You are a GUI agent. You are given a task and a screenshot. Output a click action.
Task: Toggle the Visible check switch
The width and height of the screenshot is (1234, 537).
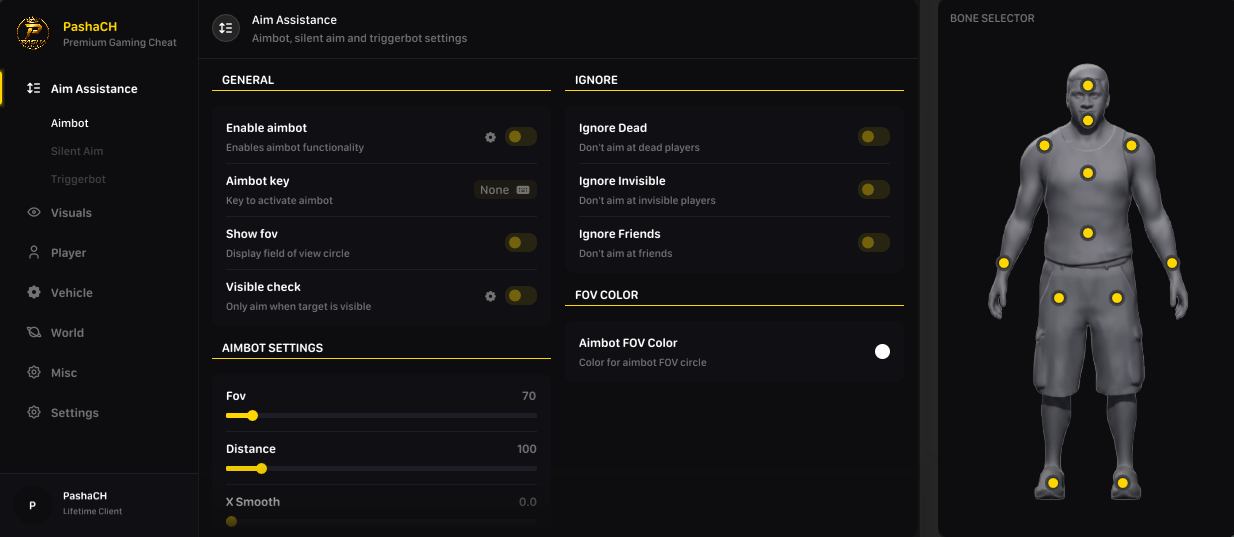point(521,296)
